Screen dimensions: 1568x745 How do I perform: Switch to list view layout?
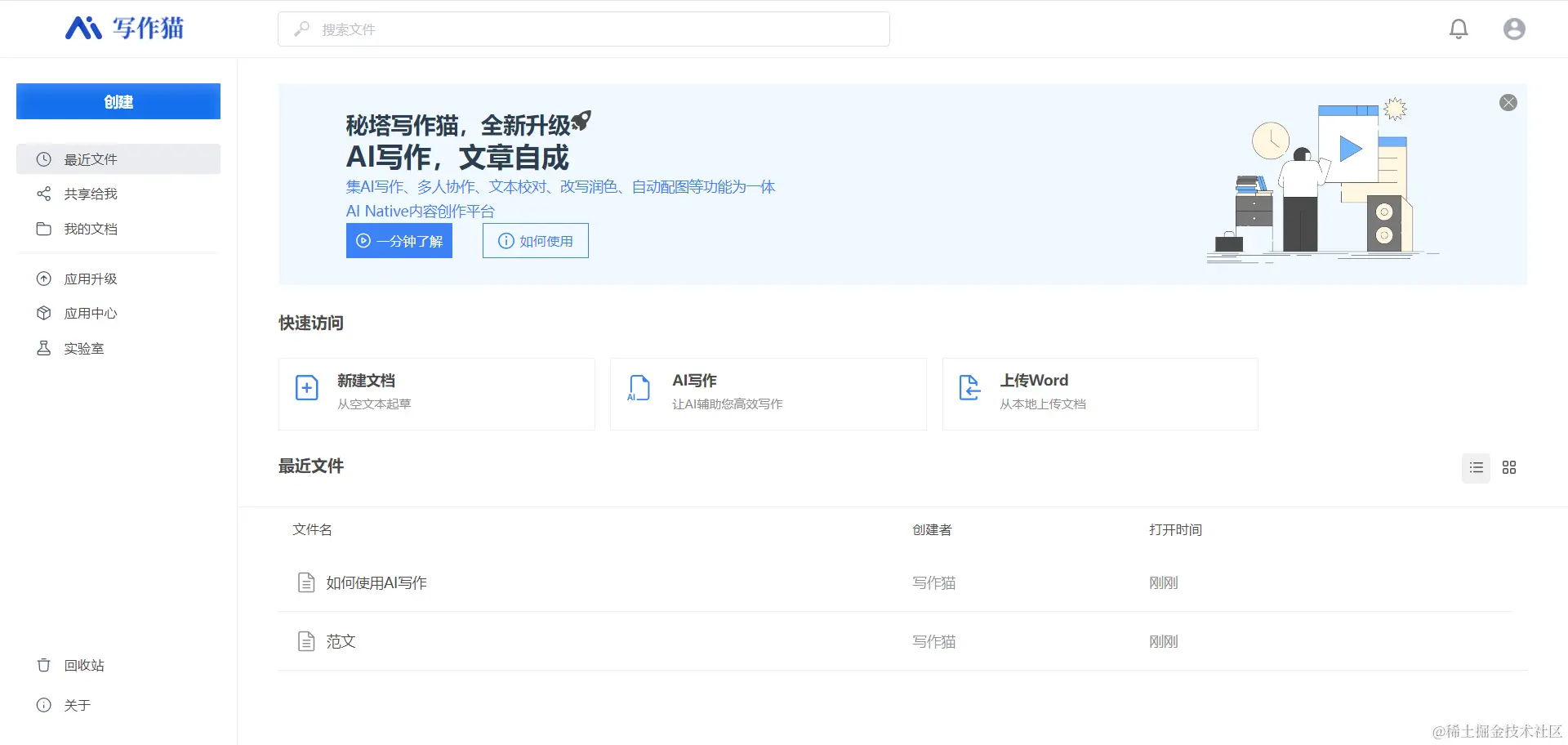click(1476, 467)
